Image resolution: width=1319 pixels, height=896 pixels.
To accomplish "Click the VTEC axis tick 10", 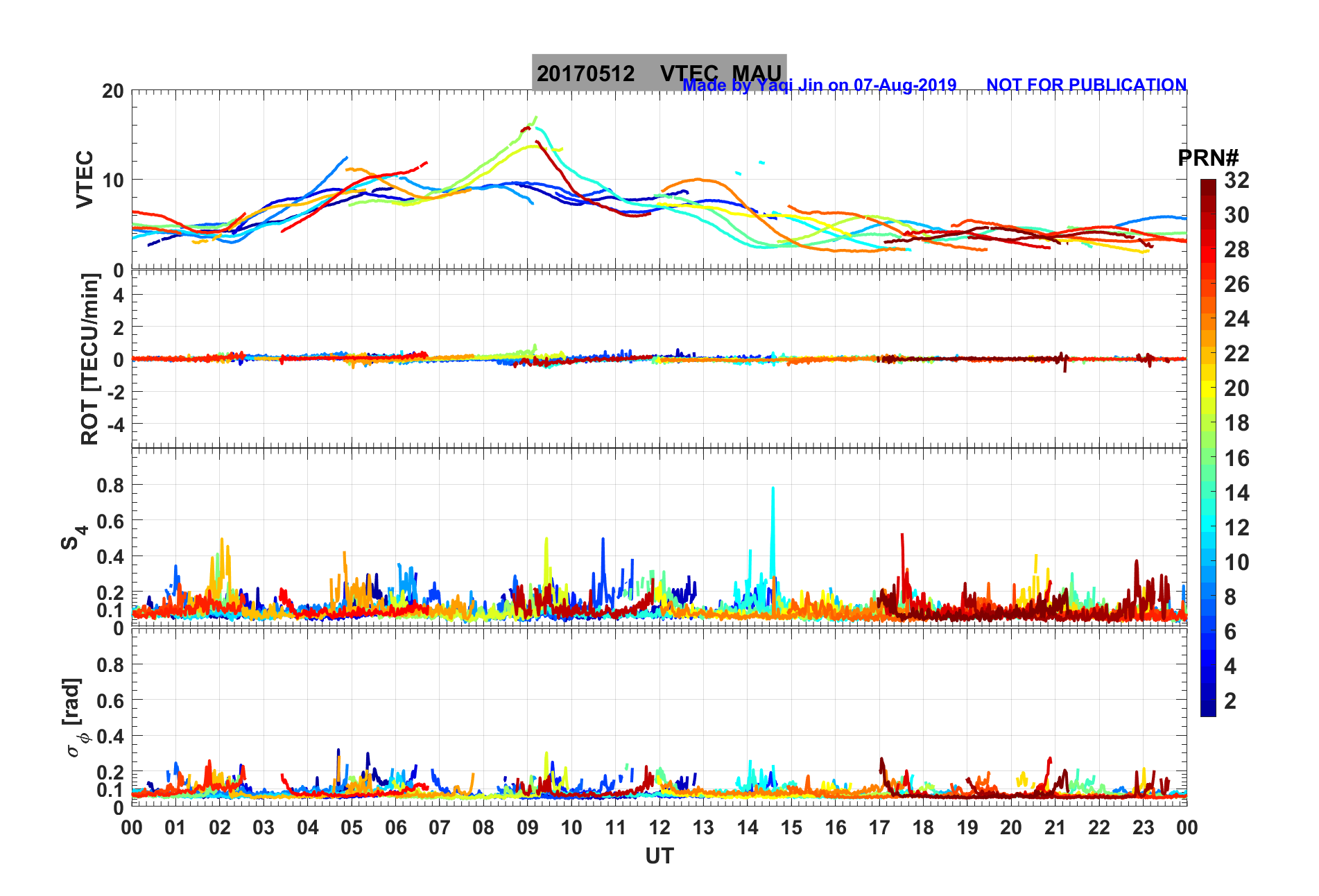I will (113, 180).
